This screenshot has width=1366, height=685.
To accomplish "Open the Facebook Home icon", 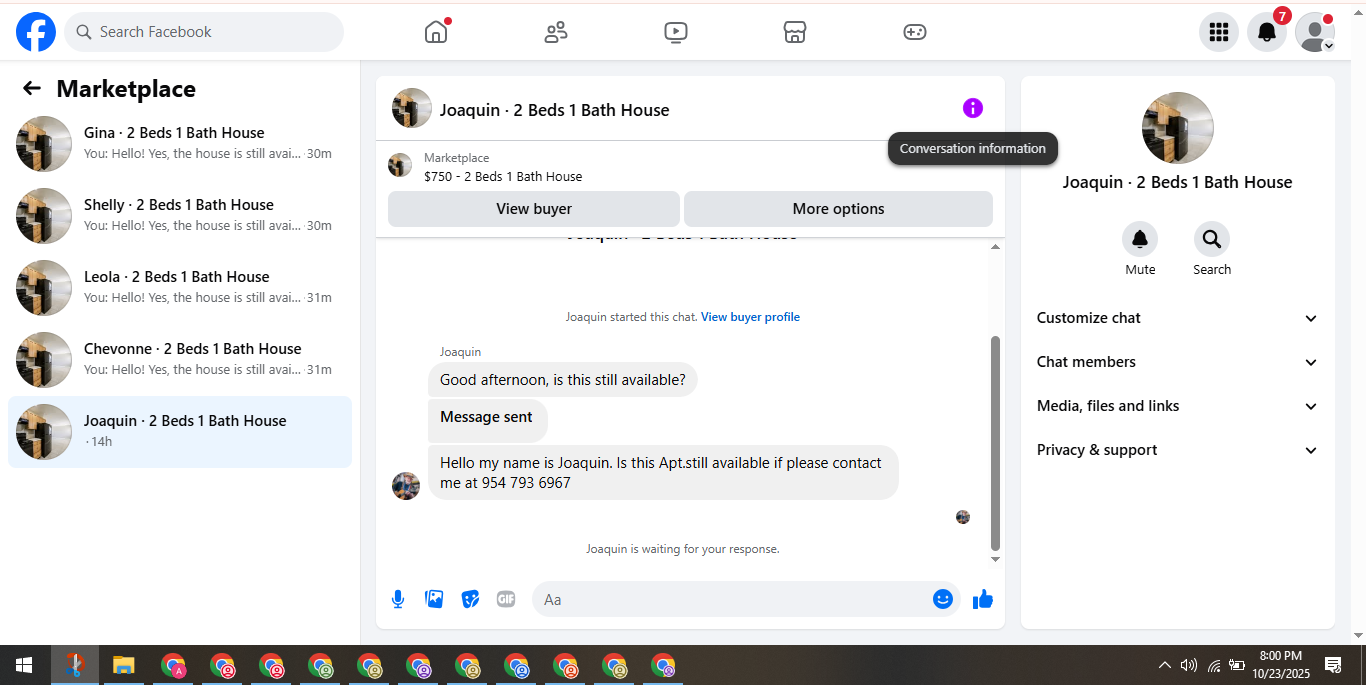I will pyautogui.click(x=436, y=32).
